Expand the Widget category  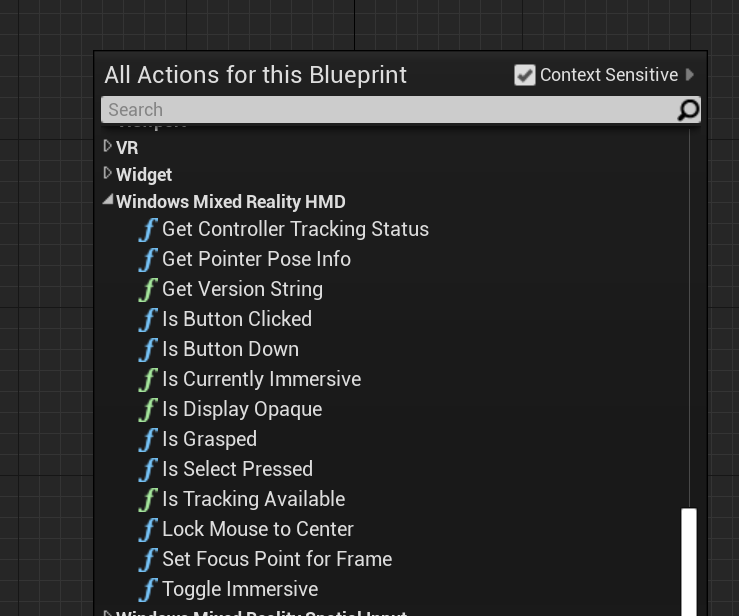[x=108, y=174]
